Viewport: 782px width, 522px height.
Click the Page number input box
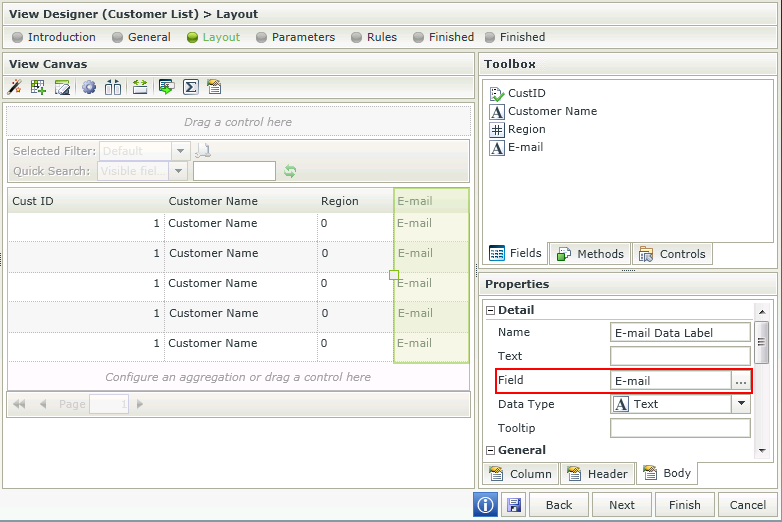click(x=109, y=404)
